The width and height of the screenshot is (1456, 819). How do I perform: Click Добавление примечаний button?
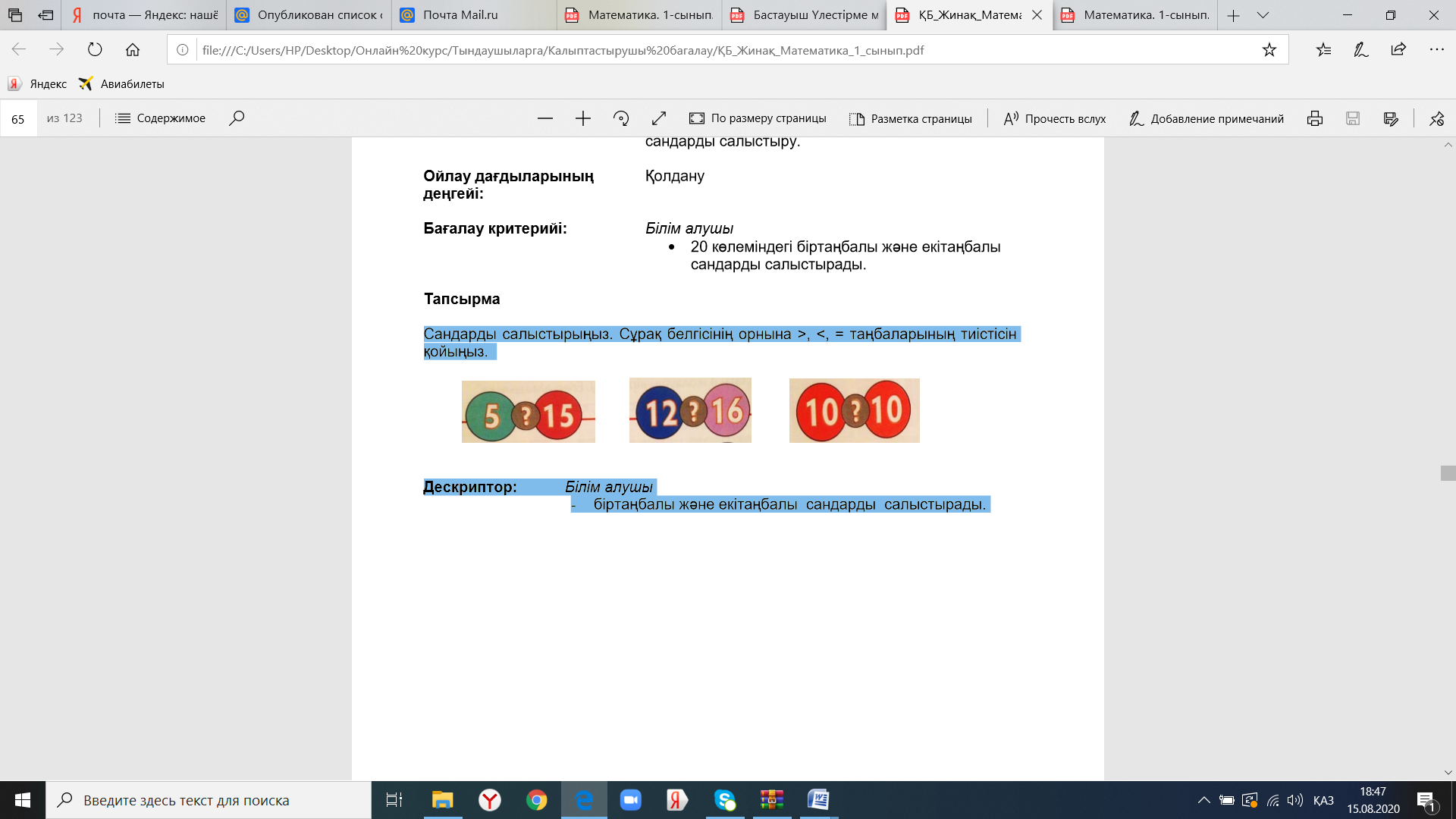point(1206,118)
